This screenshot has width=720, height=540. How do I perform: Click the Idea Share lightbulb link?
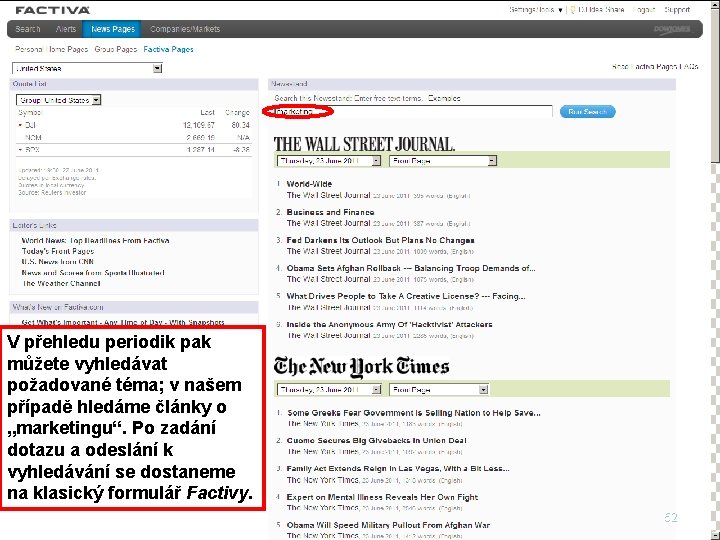click(597, 10)
